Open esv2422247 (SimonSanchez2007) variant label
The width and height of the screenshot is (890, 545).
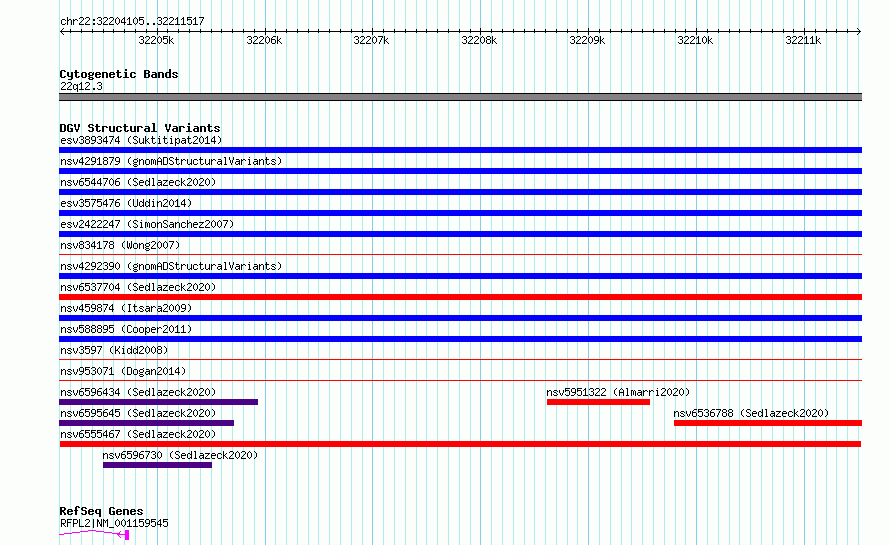pyautogui.click(x=147, y=224)
